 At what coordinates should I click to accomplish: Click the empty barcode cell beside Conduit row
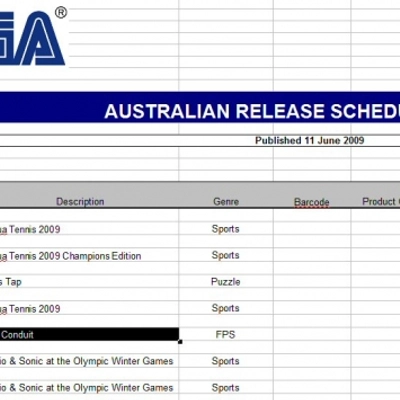click(312, 334)
